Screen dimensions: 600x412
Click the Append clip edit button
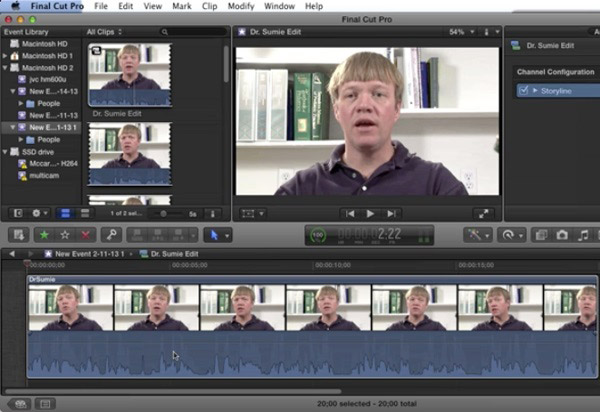178,235
